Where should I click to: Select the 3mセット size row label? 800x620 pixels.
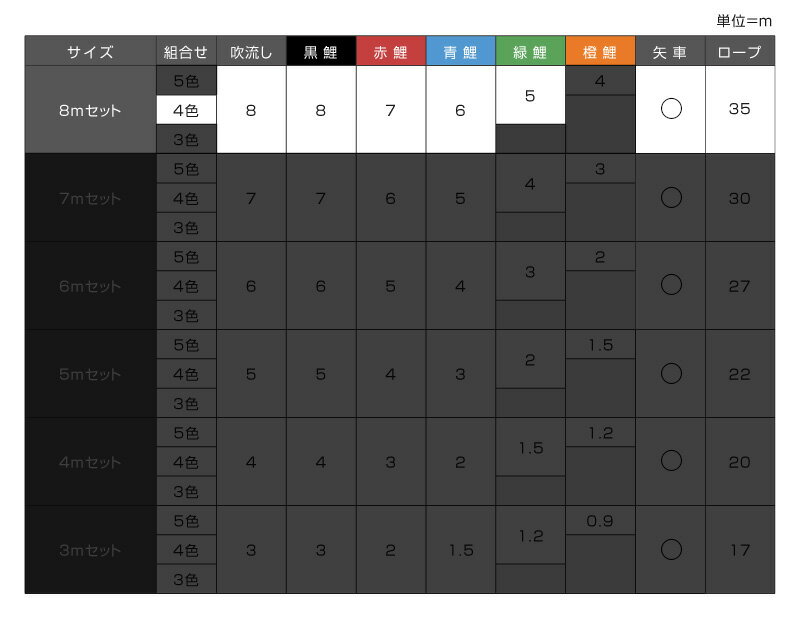coord(90,550)
